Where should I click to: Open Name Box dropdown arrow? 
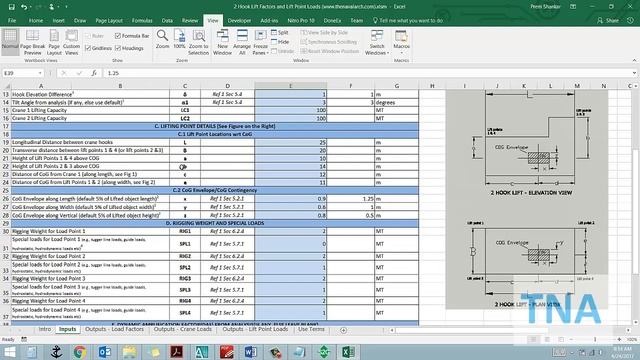tap(40, 73)
